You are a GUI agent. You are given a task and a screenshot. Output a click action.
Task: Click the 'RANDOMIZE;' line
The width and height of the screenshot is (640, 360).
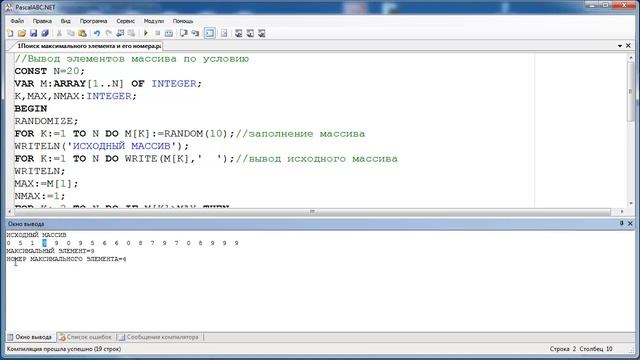coord(46,121)
